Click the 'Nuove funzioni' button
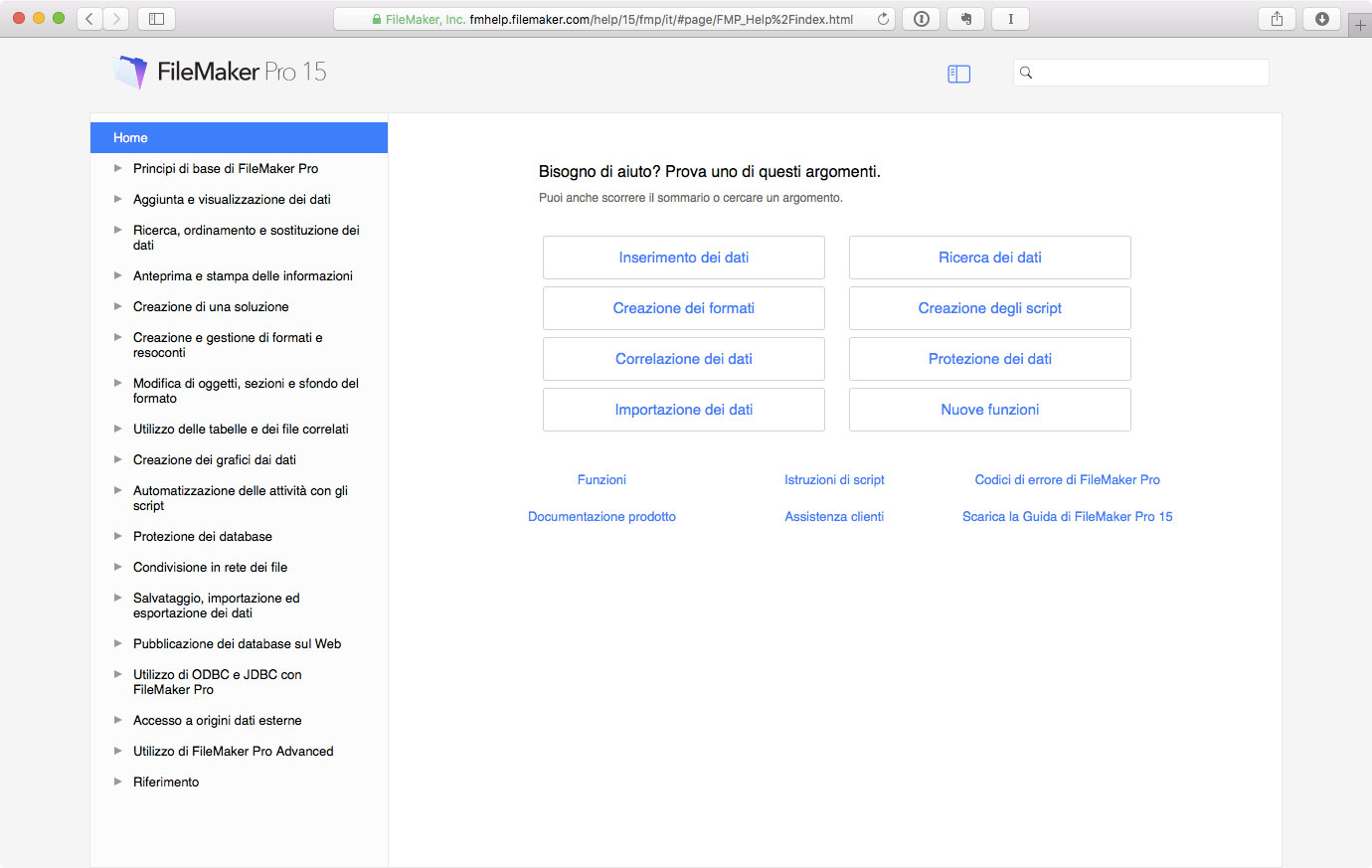Viewport: 1372px width, 868px height. coord(990,410)
